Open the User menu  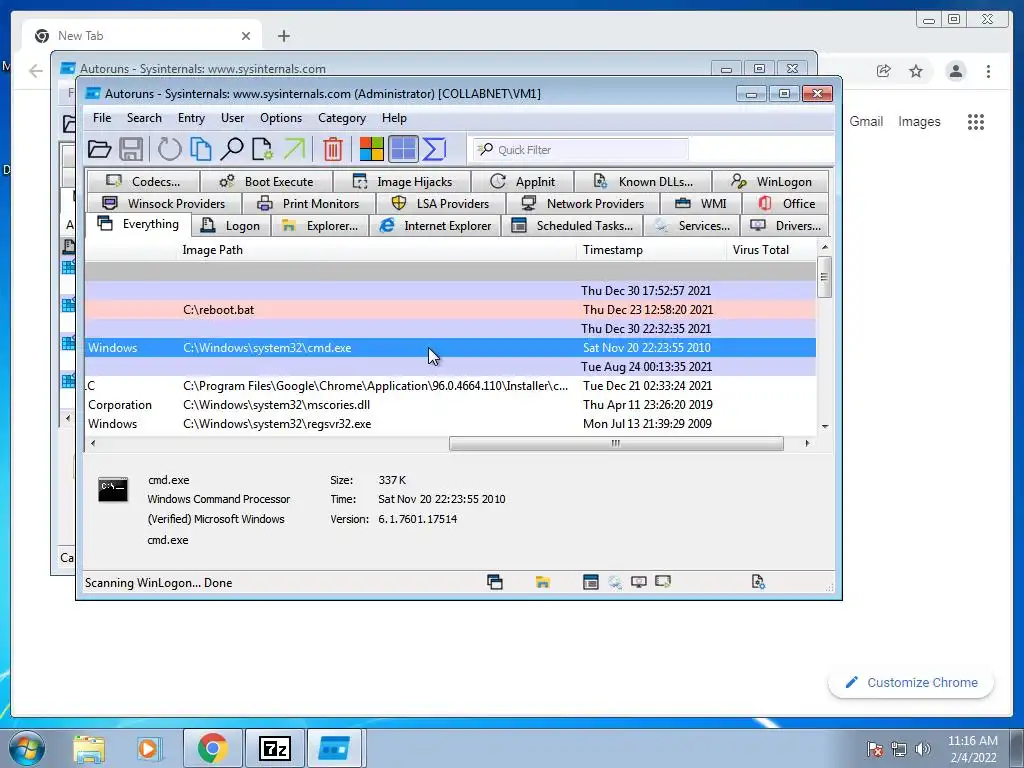pyautogui.click(x=232, y=118)
